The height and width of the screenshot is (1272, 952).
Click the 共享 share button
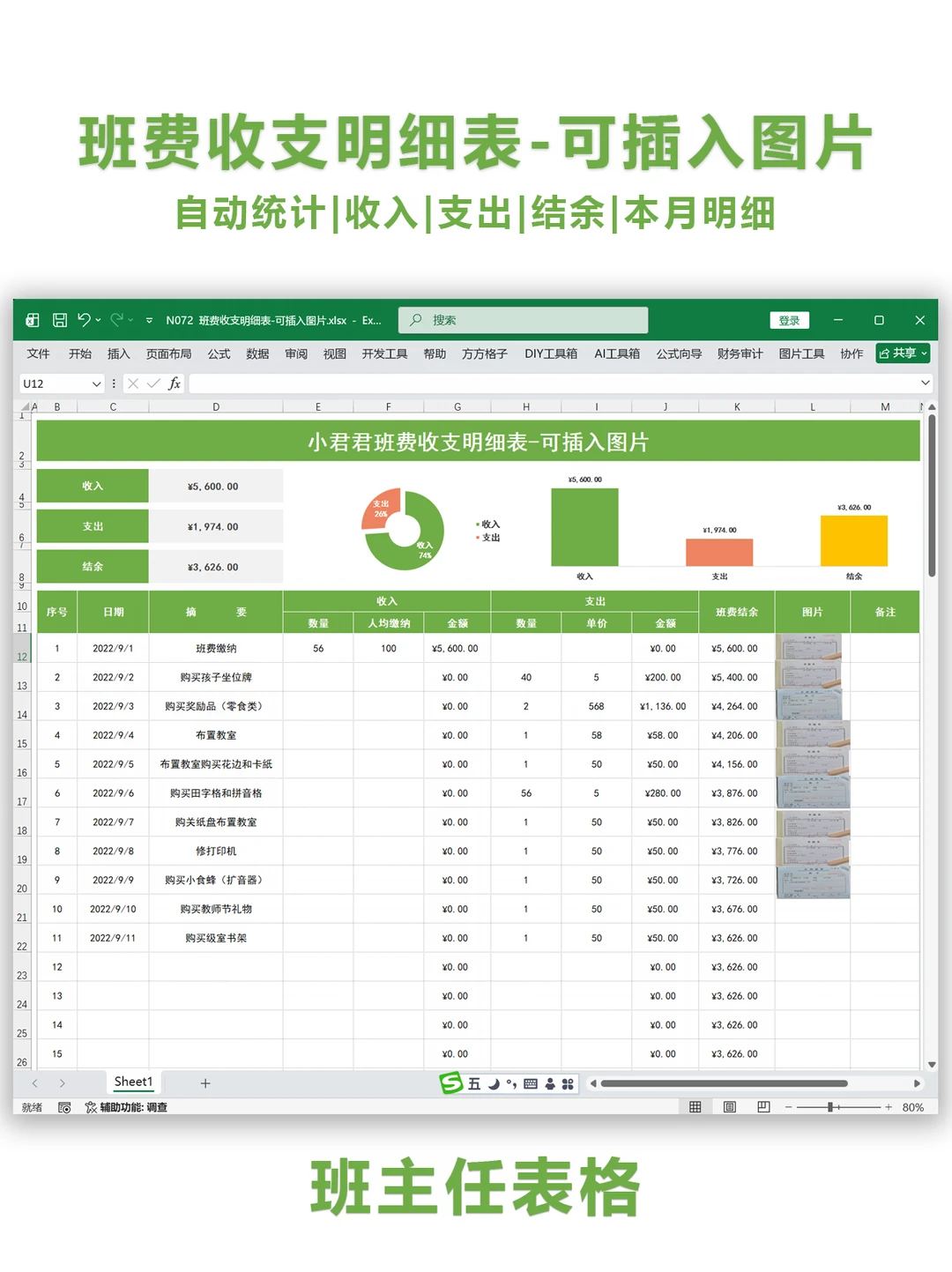[x=903, y=353]
